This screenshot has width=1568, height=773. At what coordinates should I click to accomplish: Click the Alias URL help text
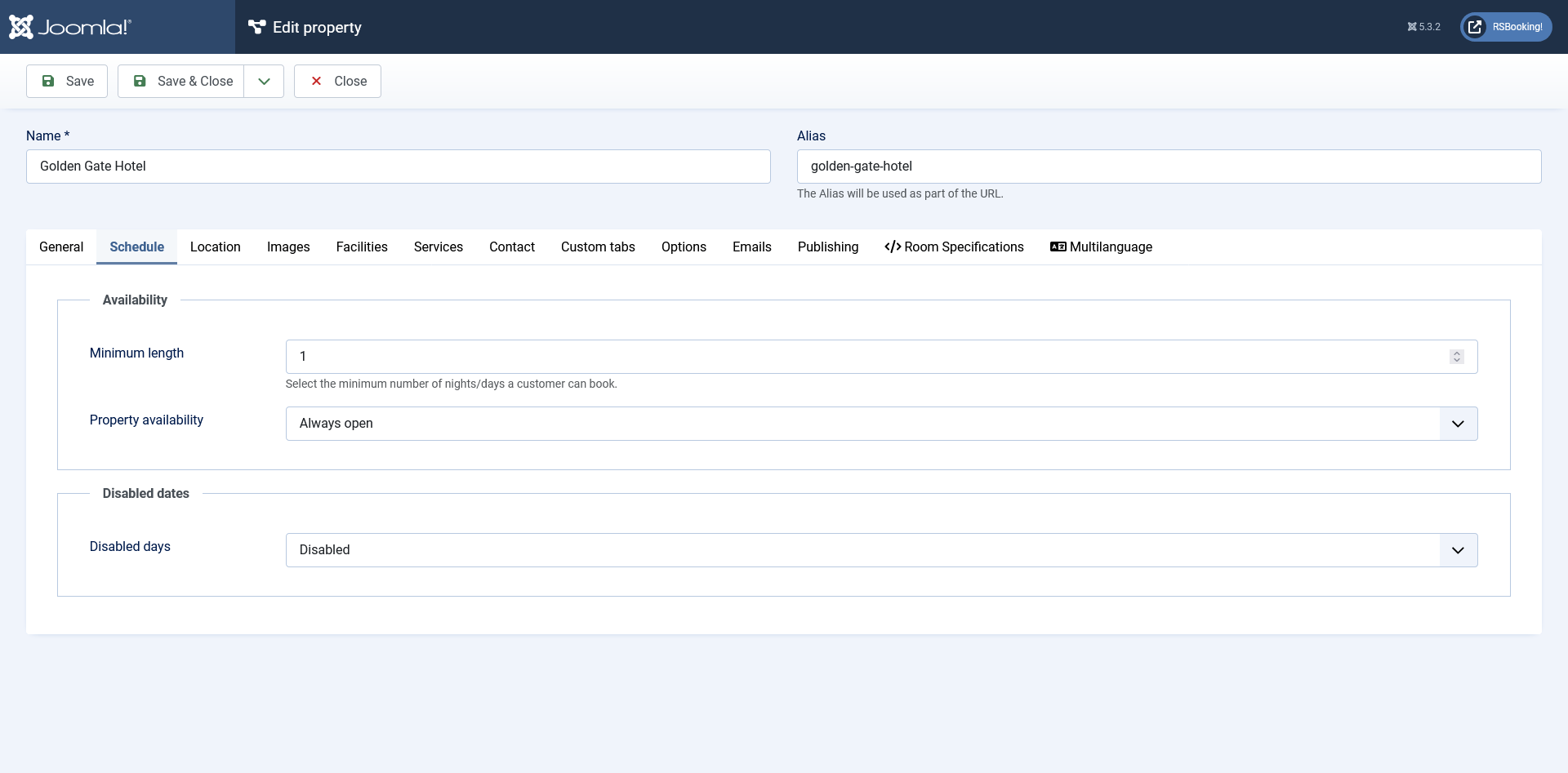tap(900, 193)
